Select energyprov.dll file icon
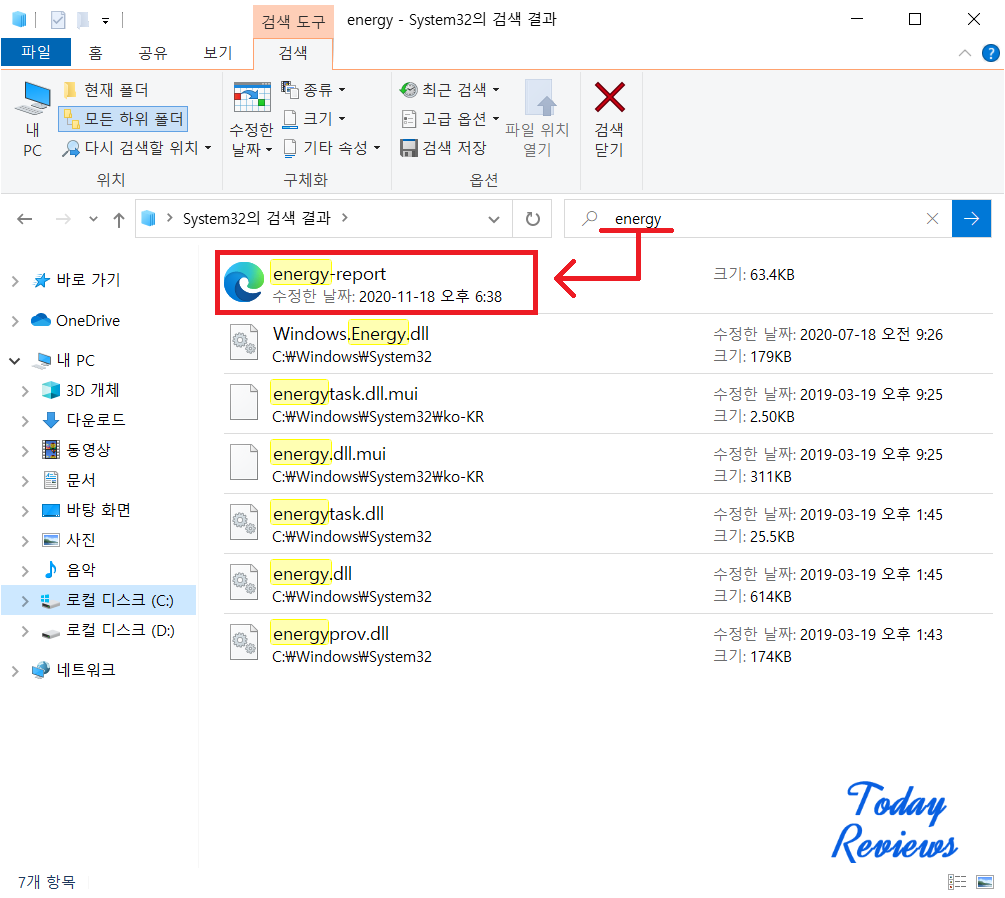 [x=244, y=642]
